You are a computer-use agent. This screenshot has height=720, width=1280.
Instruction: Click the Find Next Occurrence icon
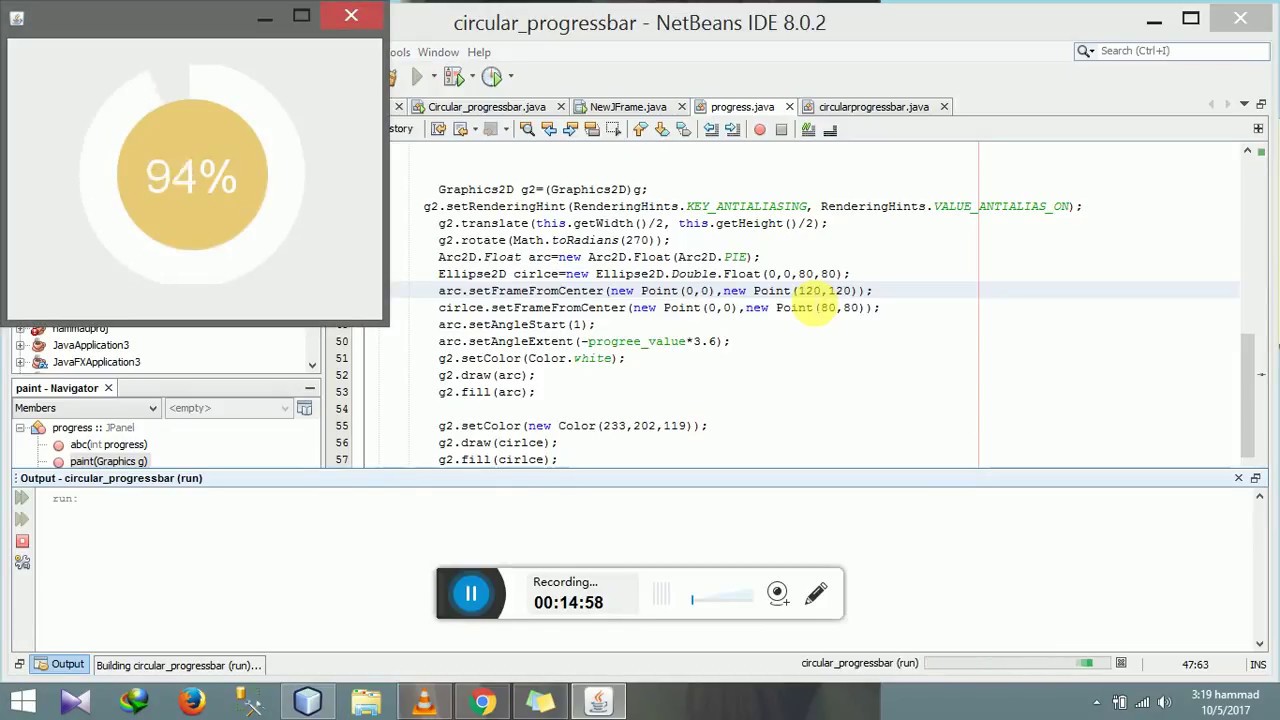[x=570, y=129]
